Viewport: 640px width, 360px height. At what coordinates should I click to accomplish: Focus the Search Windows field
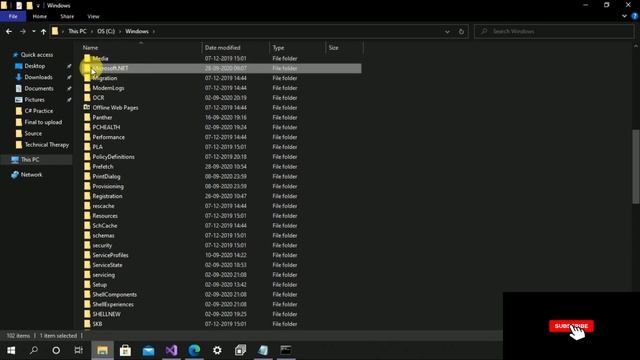(x=554, y=31)
